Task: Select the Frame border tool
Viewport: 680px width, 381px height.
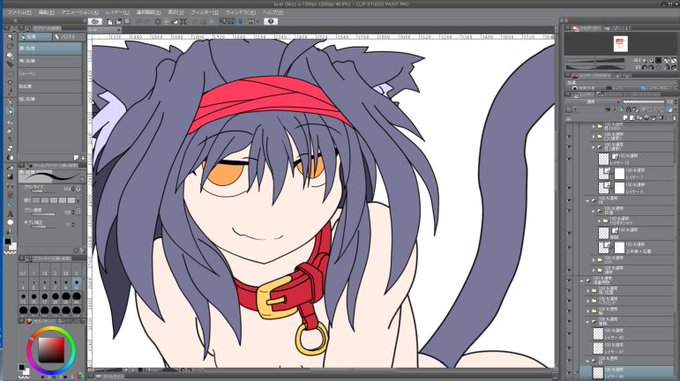Action: point(10,195)
